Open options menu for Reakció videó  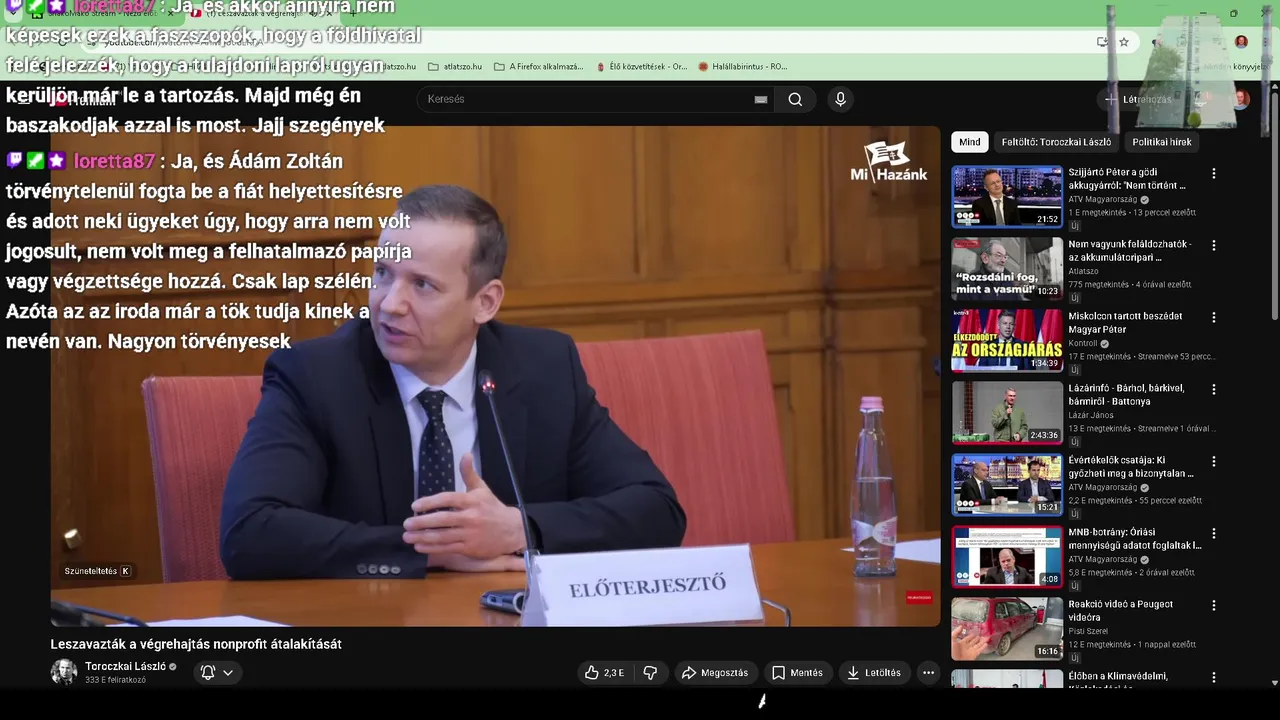(x=1214, y=605)
